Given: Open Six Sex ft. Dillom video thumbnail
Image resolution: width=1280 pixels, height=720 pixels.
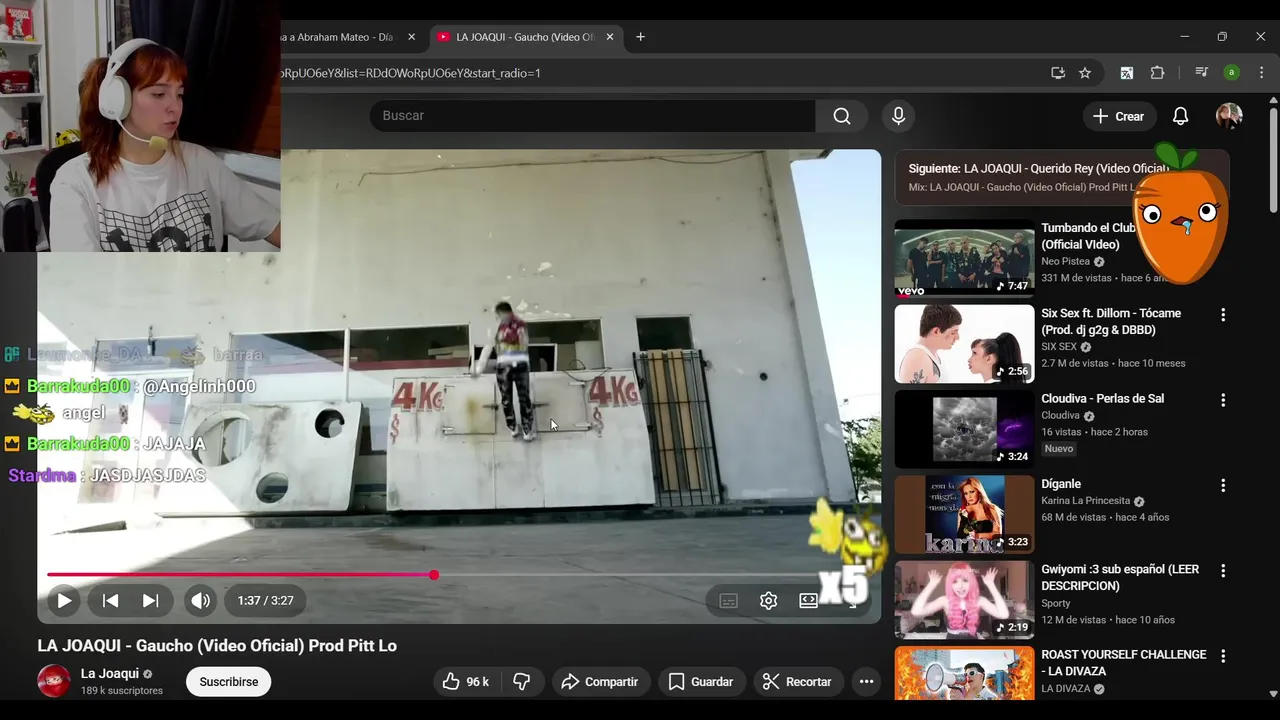Looking at the screenshot, I should coord(964,344).
